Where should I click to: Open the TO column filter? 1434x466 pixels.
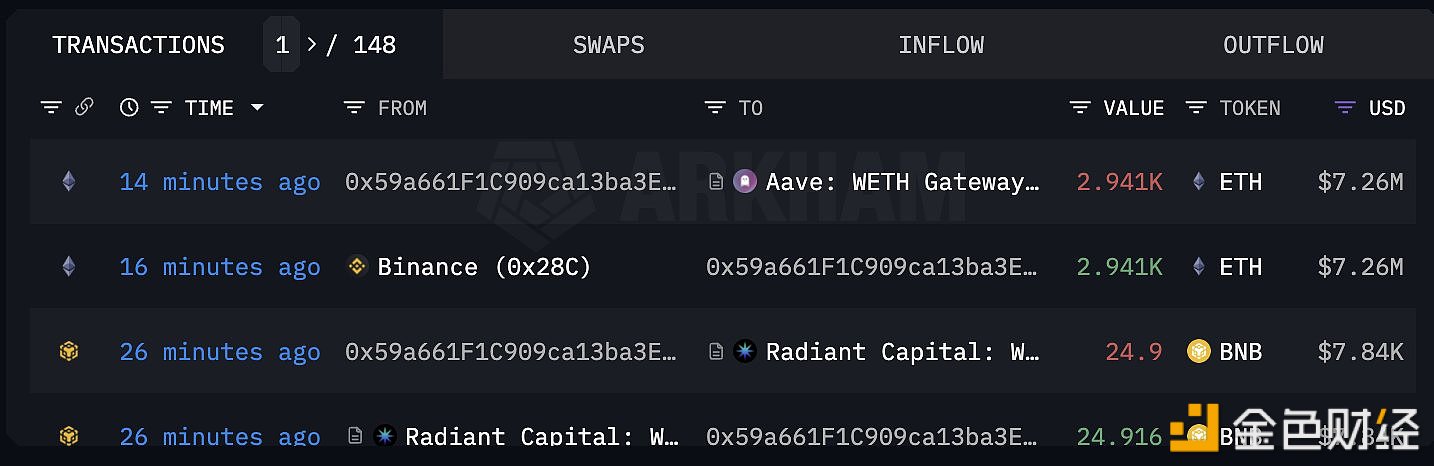pos(715,108)
